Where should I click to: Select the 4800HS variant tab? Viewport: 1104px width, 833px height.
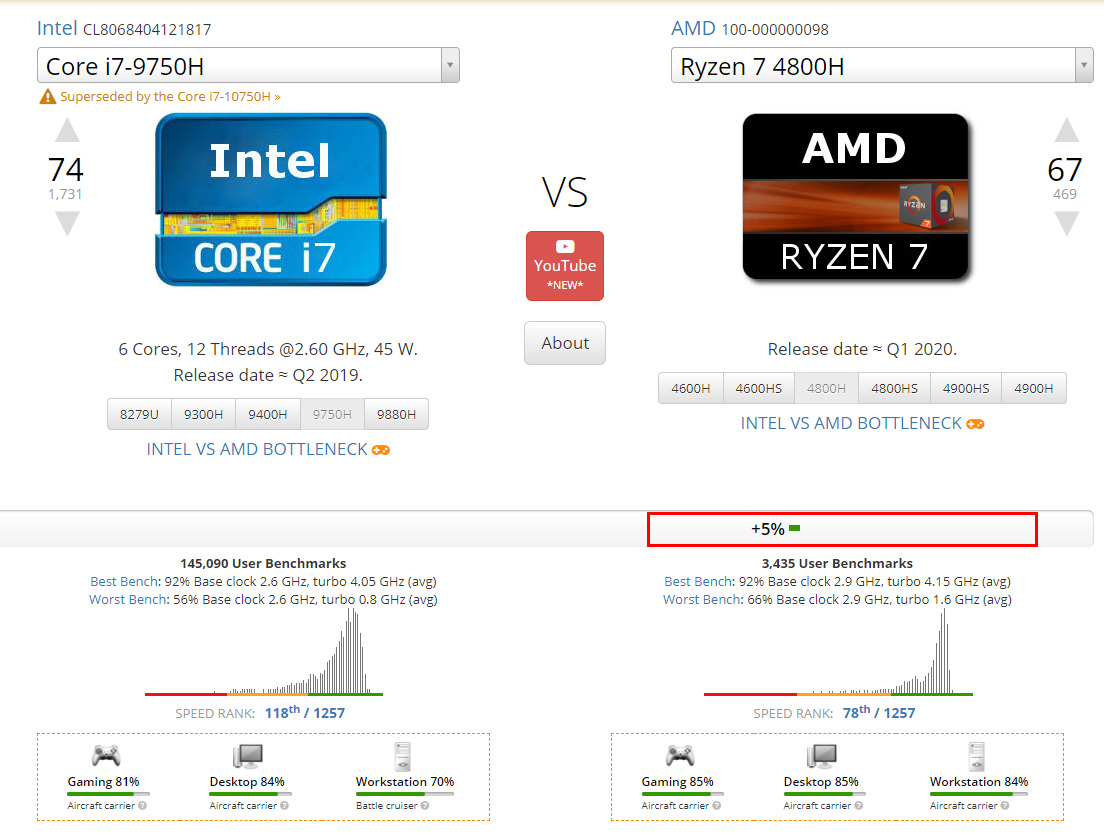pyautogui.click(x=894, y=388)
